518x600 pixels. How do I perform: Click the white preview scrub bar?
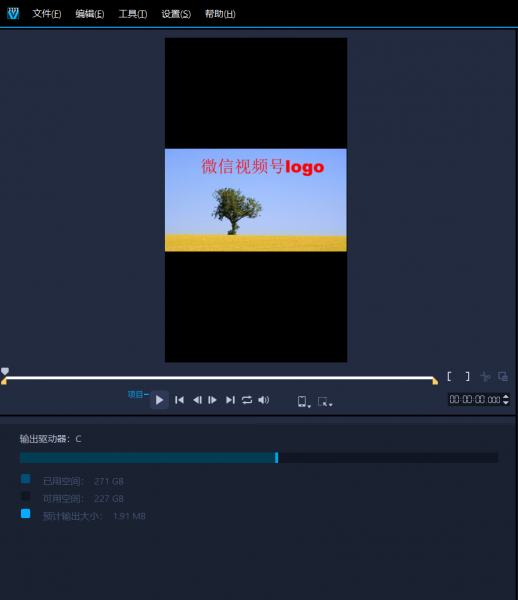point(219,378)
